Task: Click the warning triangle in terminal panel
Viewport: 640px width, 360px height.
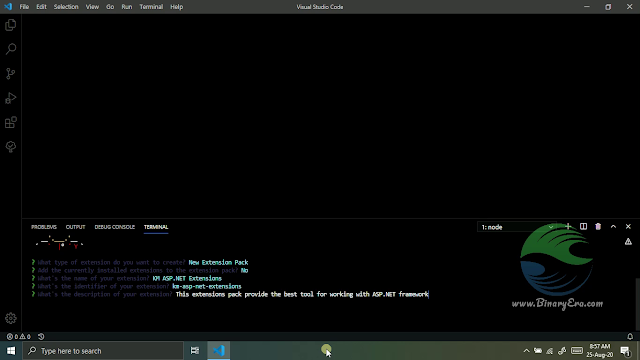Action: coord(628,242)
